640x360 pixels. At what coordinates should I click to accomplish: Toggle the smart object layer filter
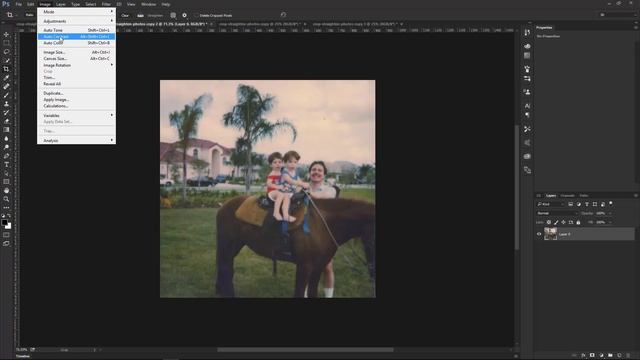click(x=603, y=204)
